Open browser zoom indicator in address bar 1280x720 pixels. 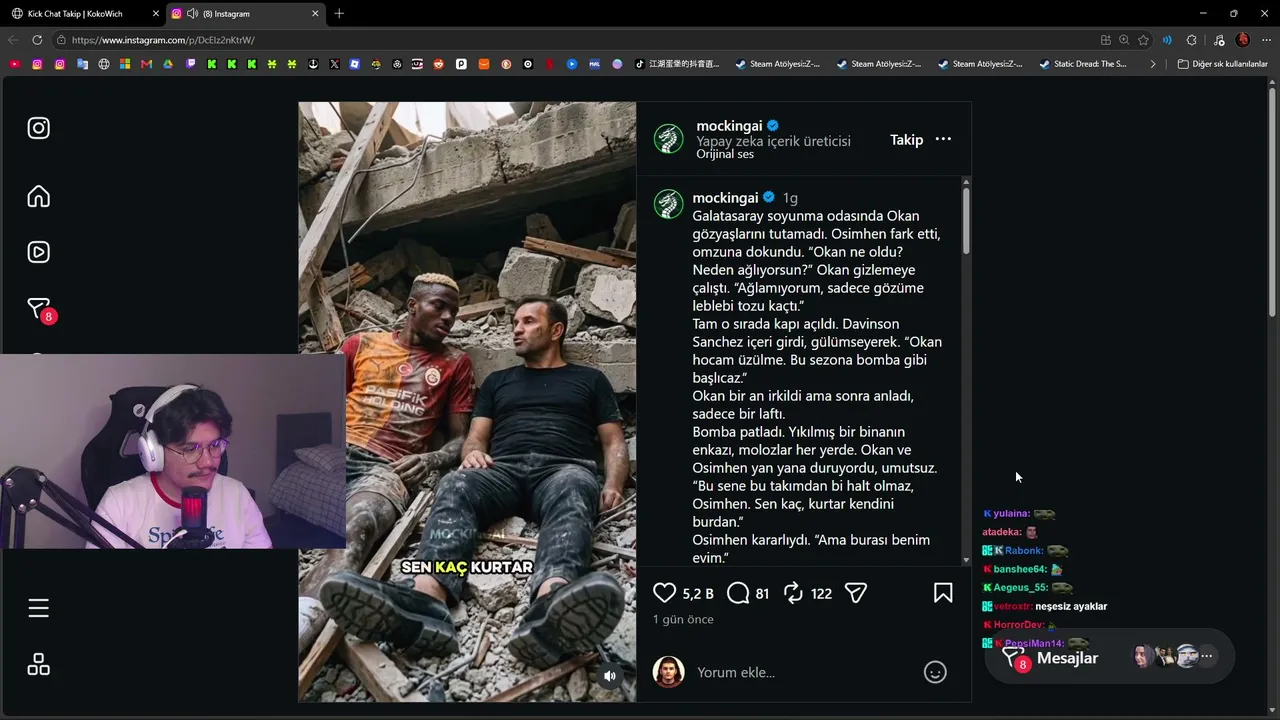[x=1124, y=40]
